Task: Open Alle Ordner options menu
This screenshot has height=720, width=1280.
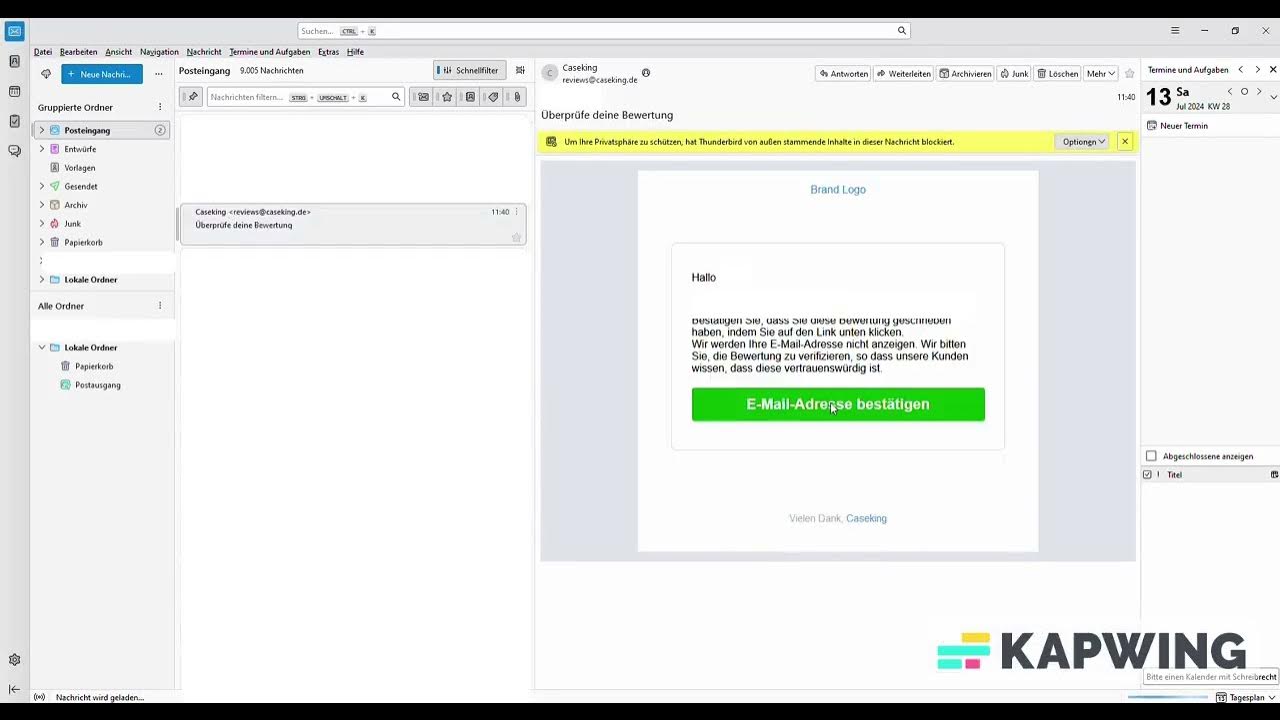Action: click(160, 306)
